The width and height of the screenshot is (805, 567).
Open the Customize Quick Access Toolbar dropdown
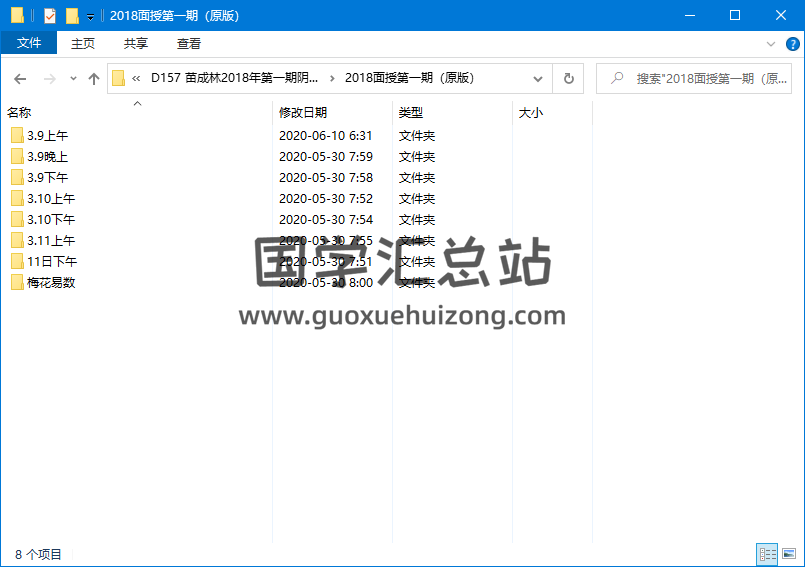(x=91, y=16)
